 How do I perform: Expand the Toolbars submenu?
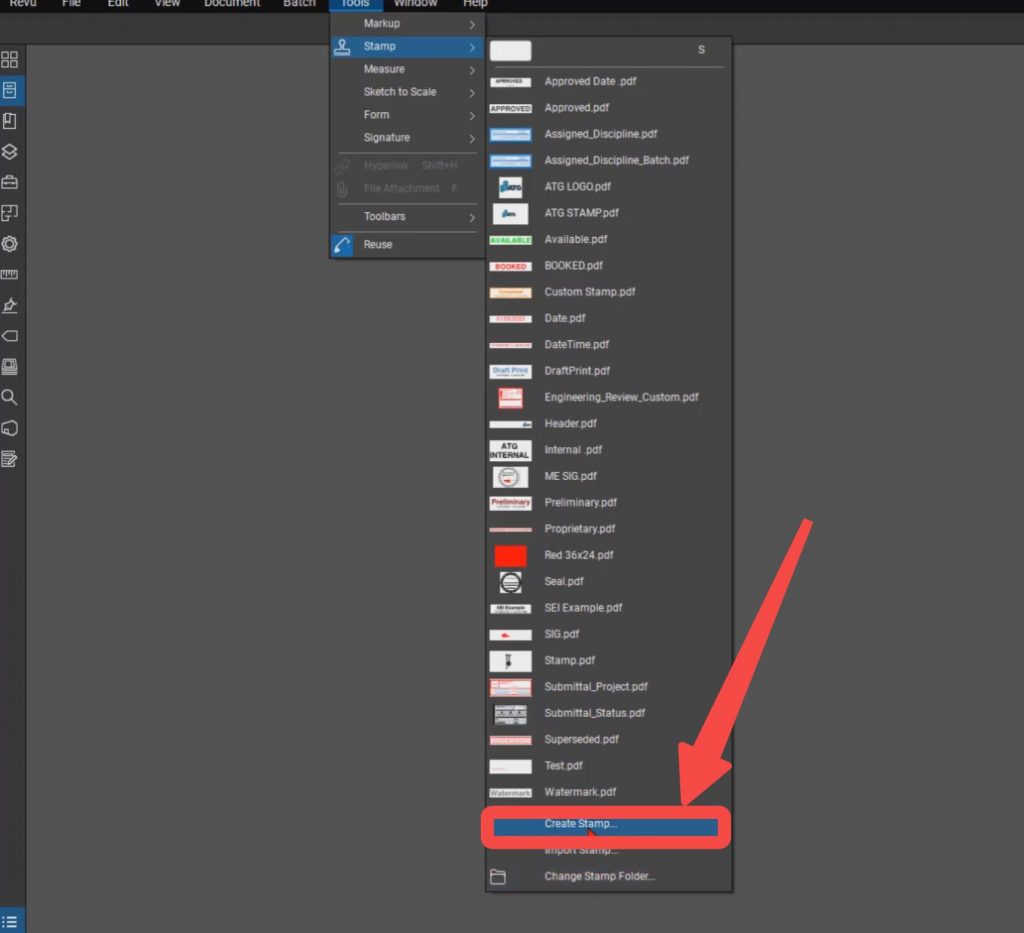[385, 216]
